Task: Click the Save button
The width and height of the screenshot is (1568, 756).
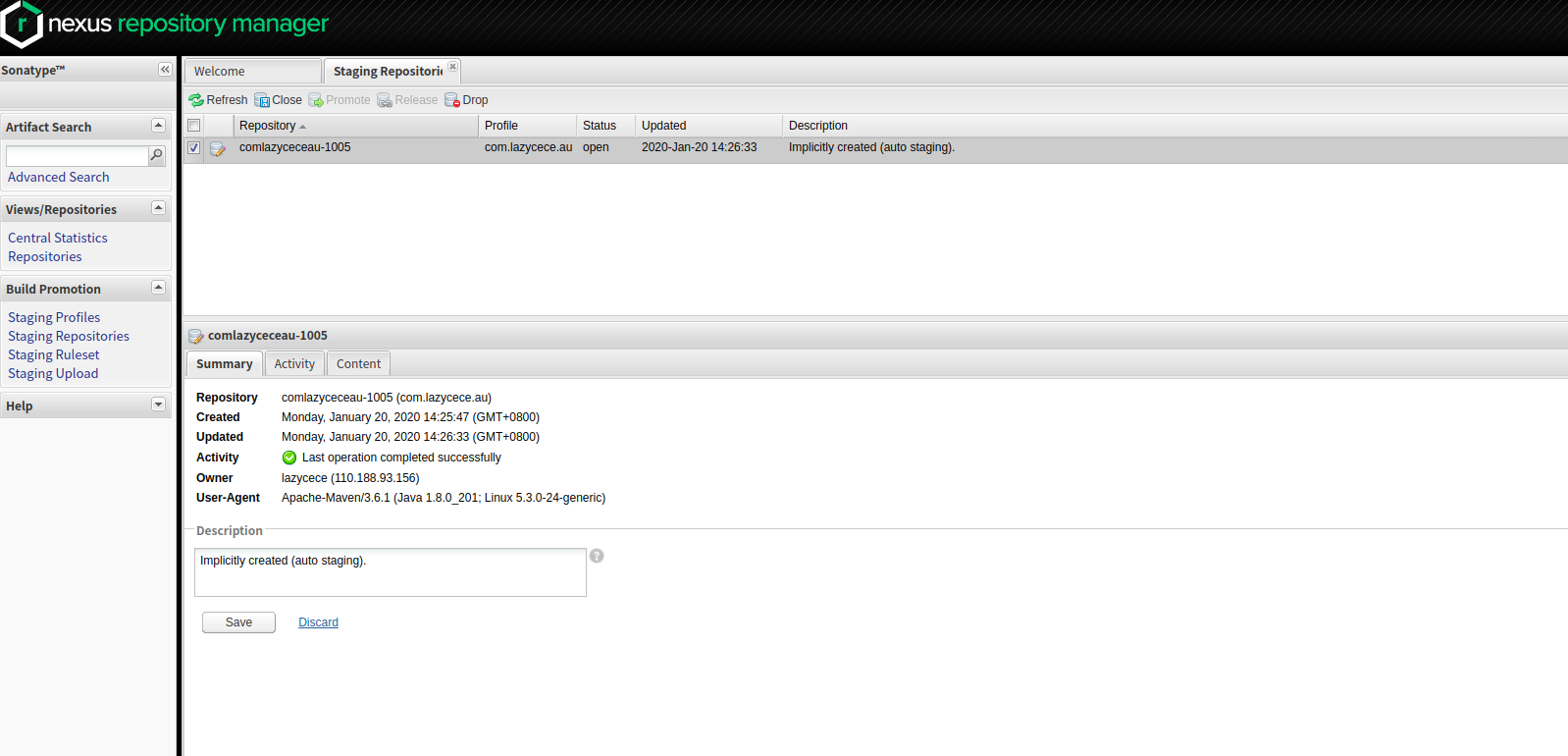Action: pyautogui.click(x=238, y=622)
